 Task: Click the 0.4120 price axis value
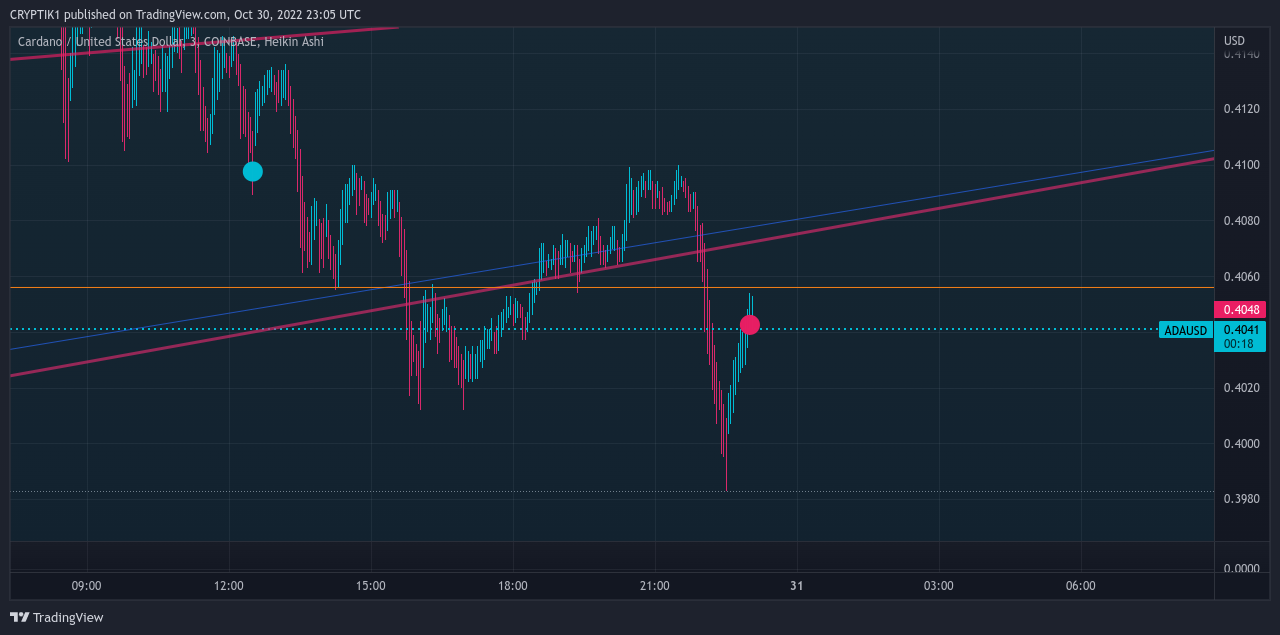[x=1241, y=109]
